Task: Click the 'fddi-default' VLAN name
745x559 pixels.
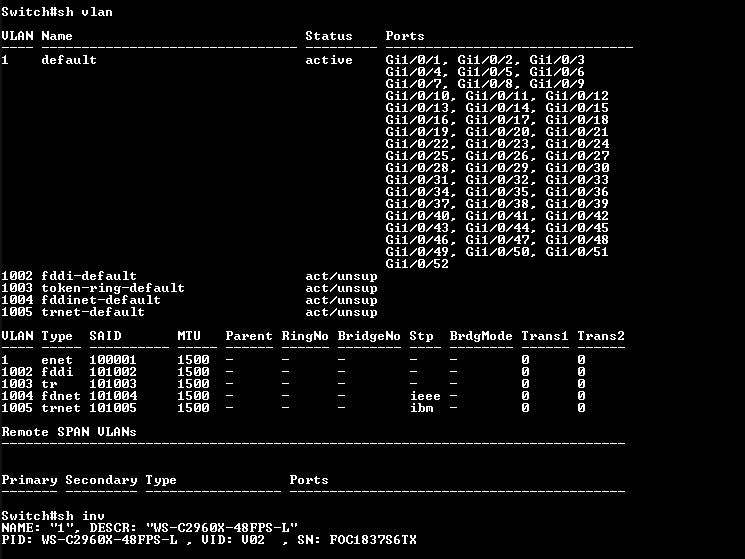Action: [x=89, y=276]
